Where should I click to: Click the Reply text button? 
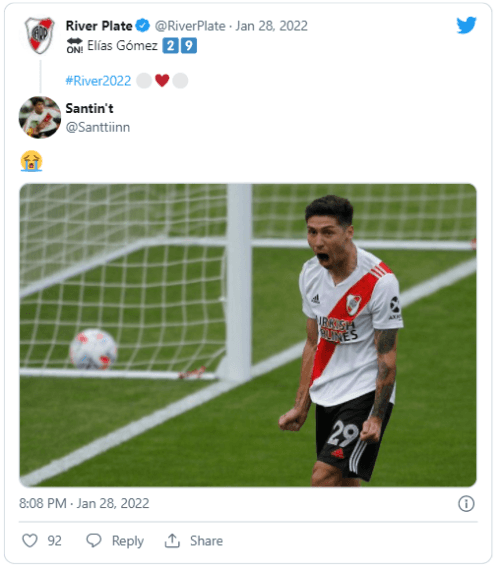tap(128, 541)
